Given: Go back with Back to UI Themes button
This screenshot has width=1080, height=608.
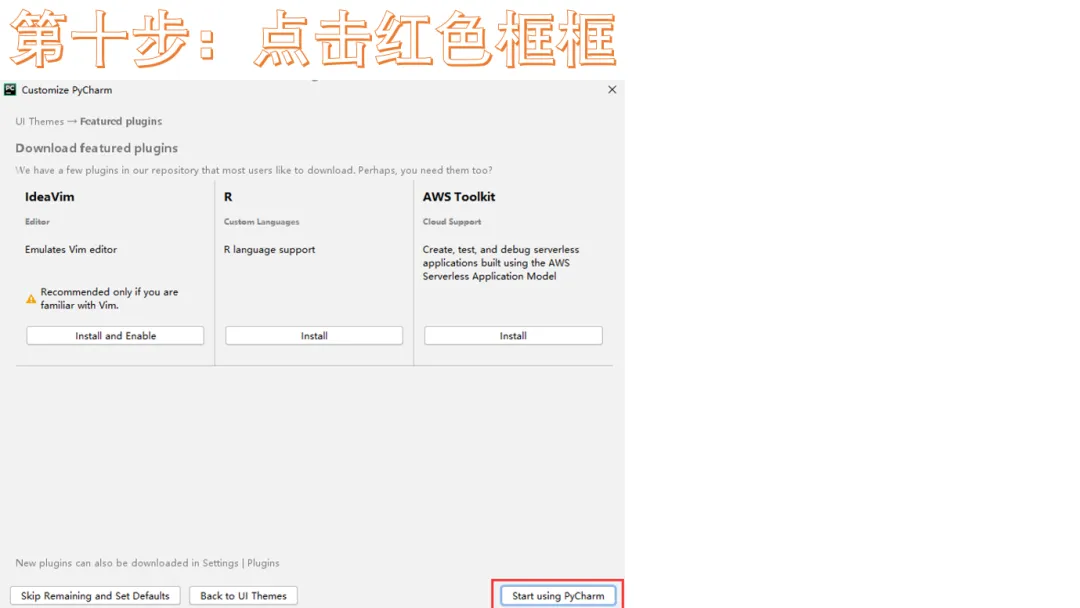Looking at the screenshot, I should 243,596.
